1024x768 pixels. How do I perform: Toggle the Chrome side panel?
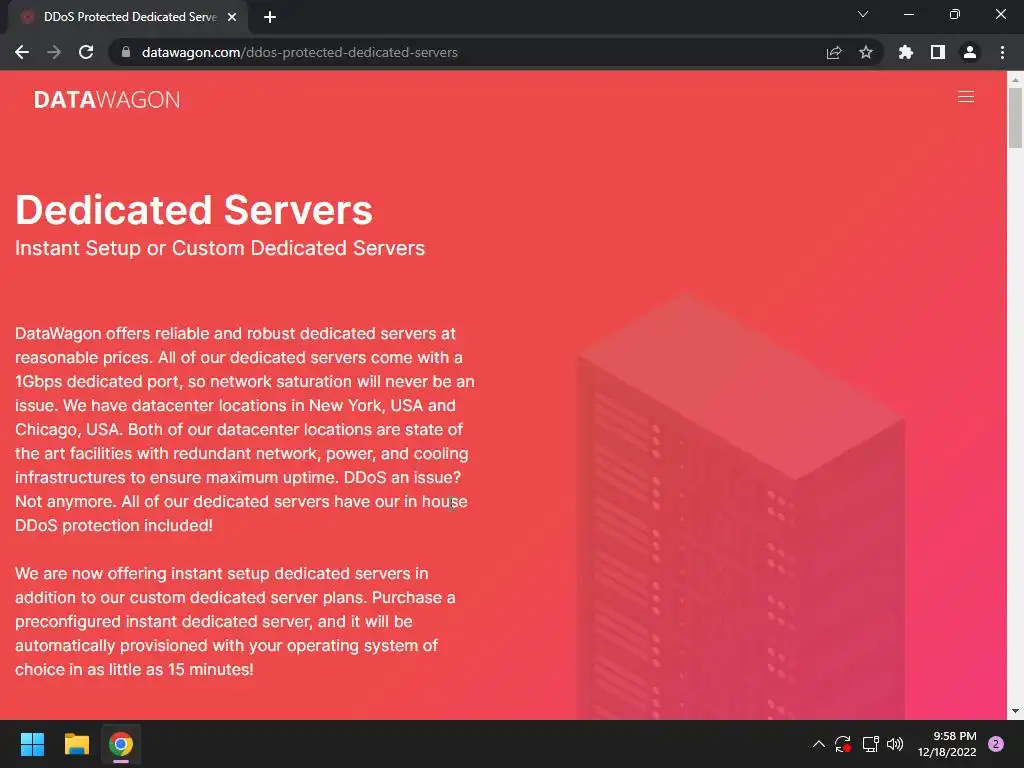tap(938, 52)
